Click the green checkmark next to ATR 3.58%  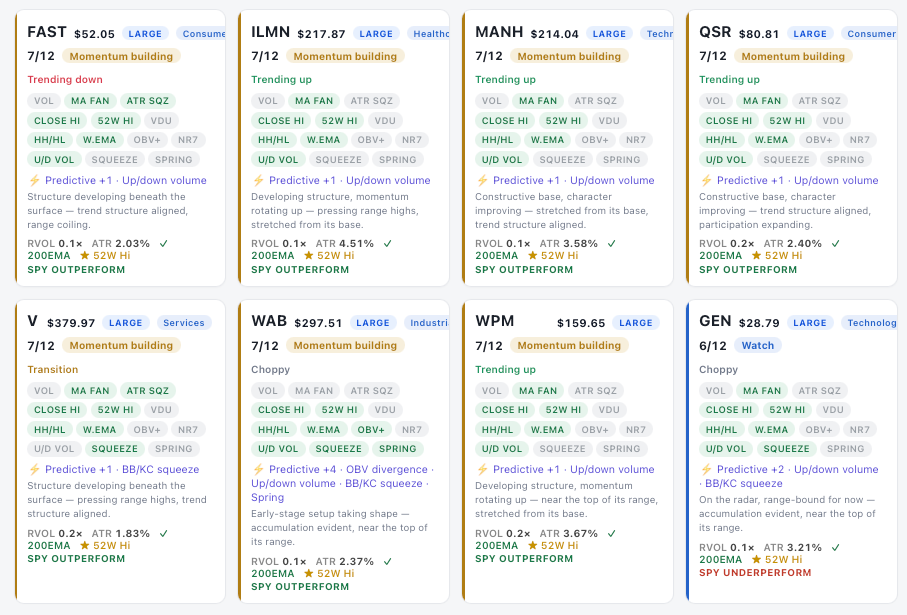(611, 244)
